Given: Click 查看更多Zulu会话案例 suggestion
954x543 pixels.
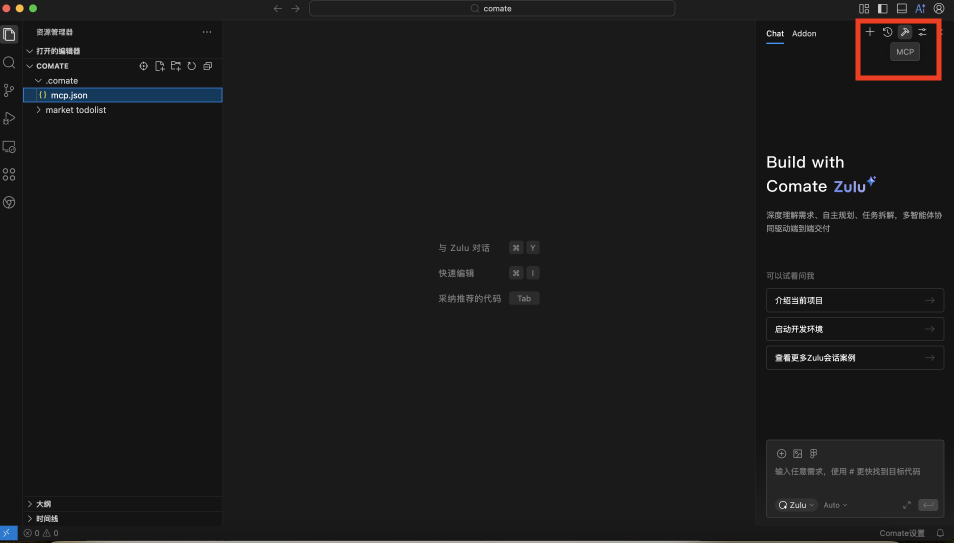Looking at the screenshot, I should [855, 358].
